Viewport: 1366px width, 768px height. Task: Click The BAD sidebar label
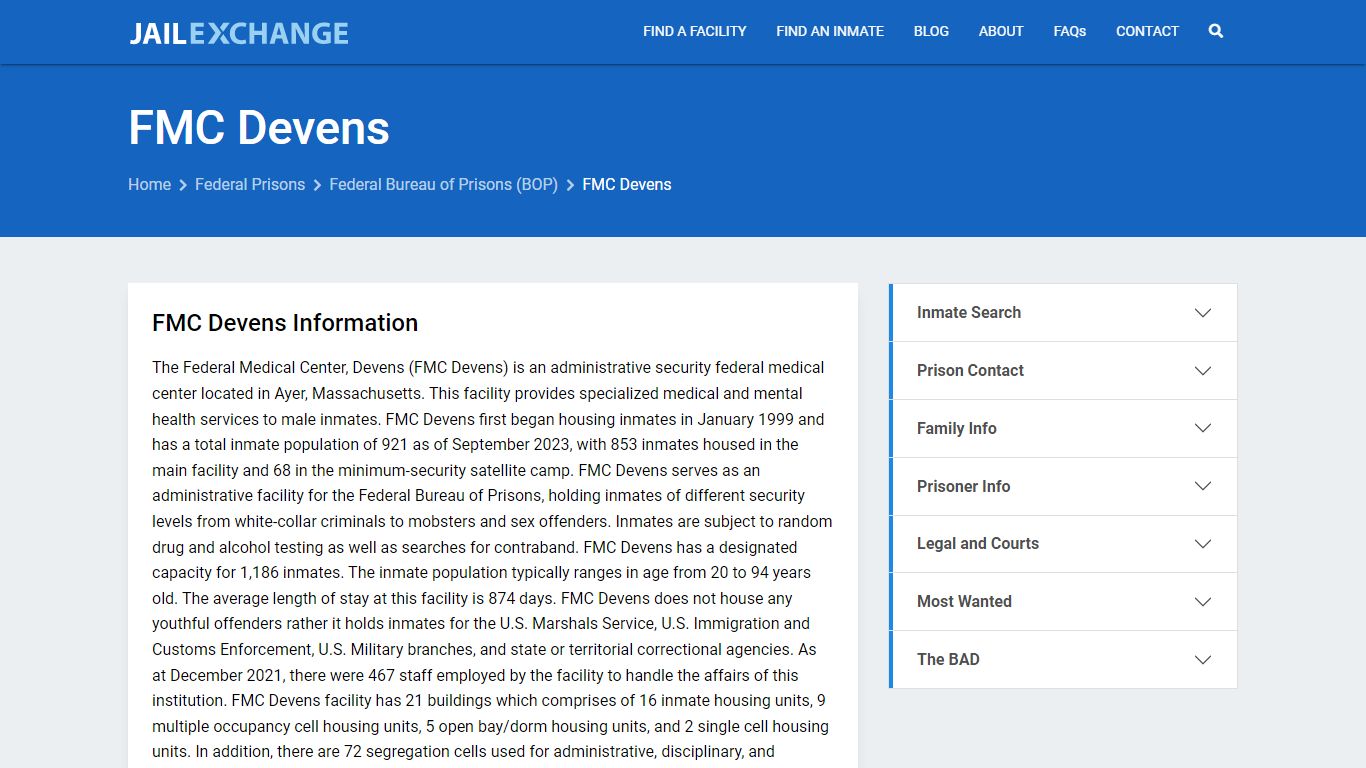[x=948, y=659]
